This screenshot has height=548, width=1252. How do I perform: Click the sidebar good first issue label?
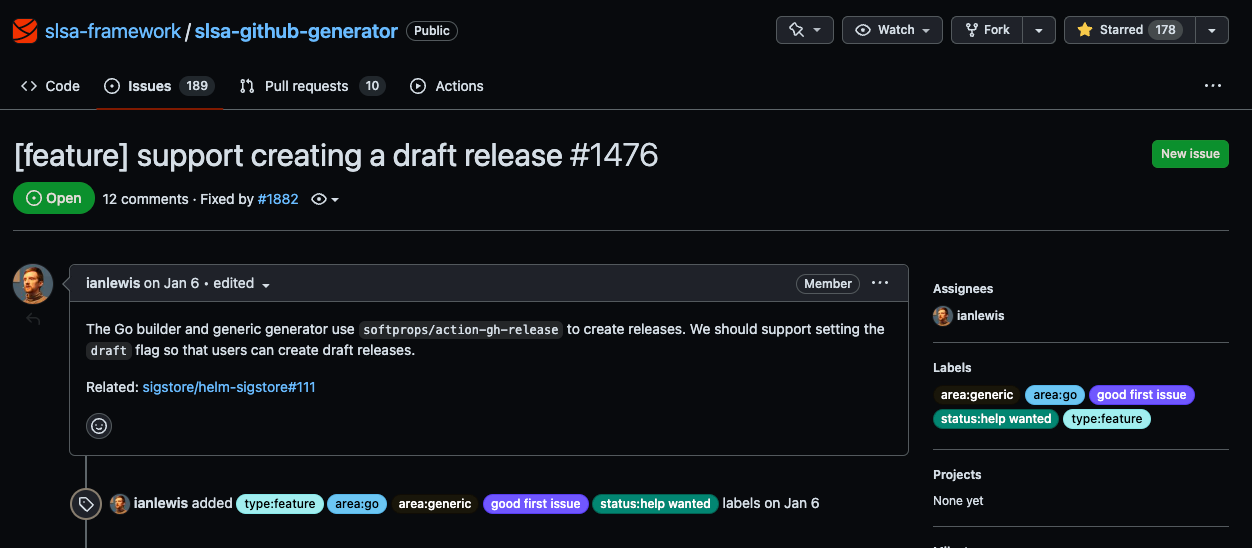[x=1142, y=395]
